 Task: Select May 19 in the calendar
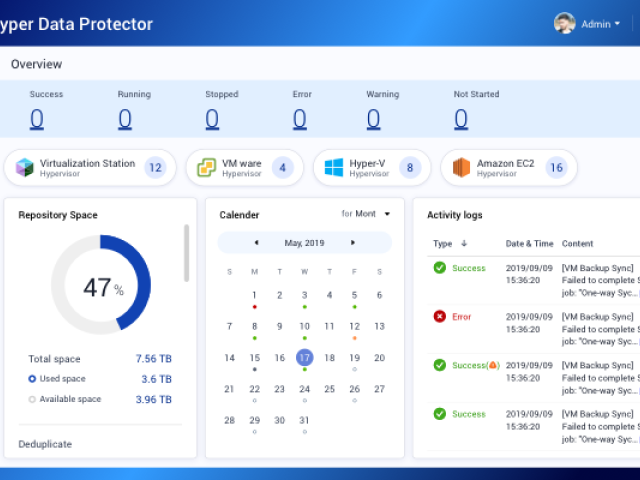[x=354, y=358]
